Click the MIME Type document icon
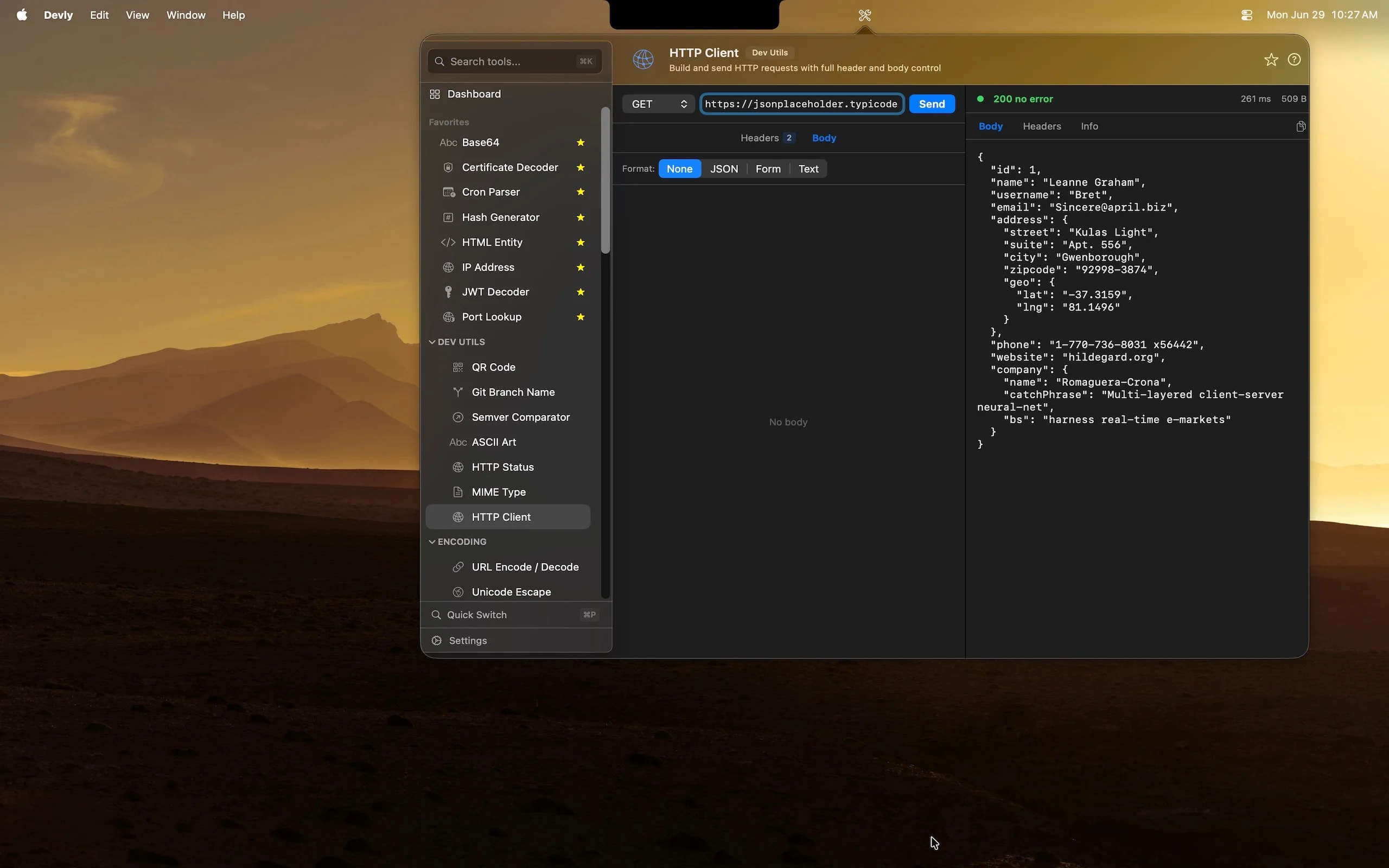The height and width of the screenshot is (868, 1389). point(457,492)
